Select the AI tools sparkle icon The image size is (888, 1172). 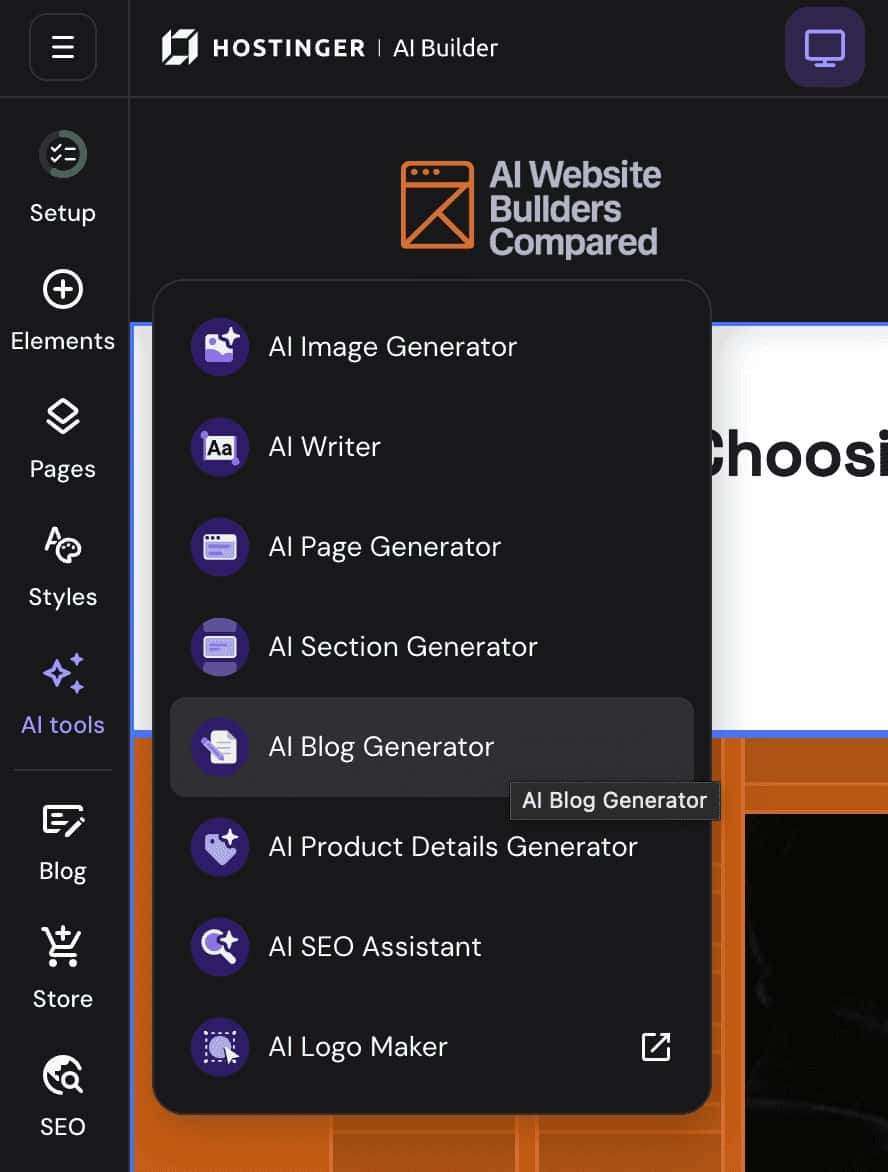(64, 673)
